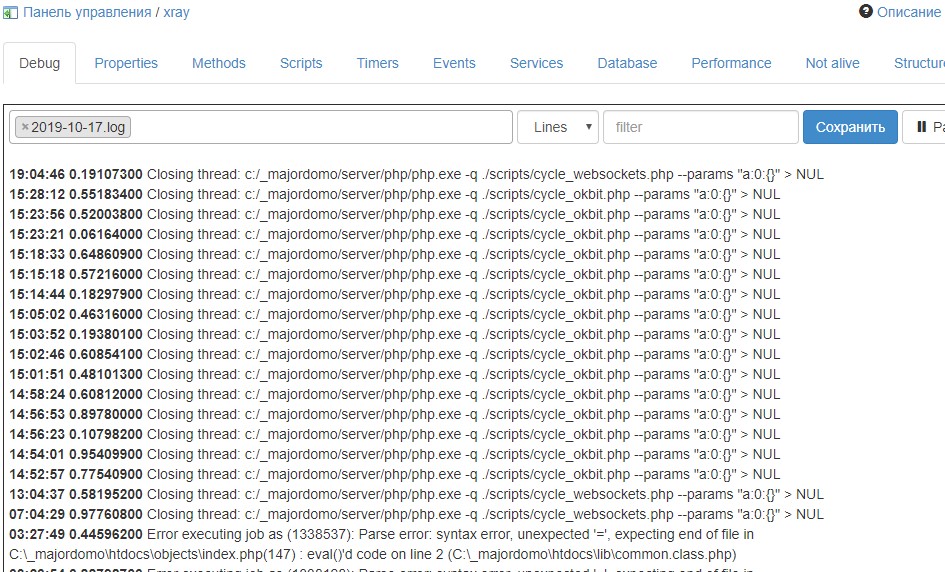The image size is (945, 572).
Task: Open the Services tab
Action: pyautogui.click(x=536, y=63)
